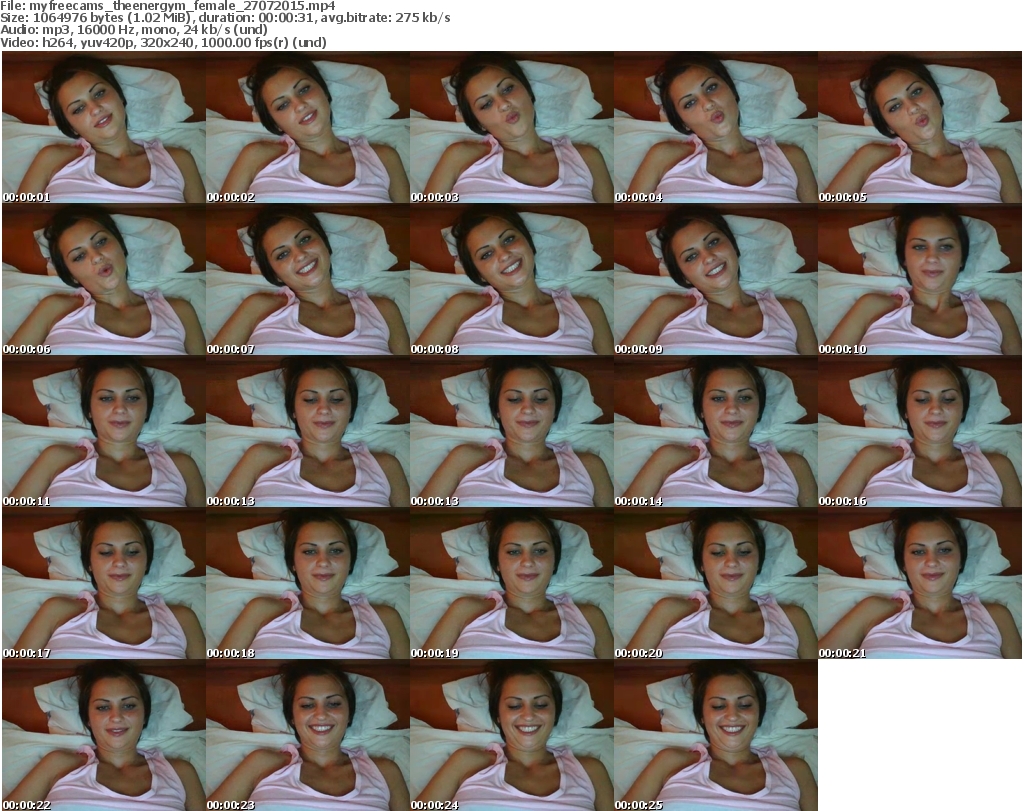
Task: Open the frame thumbnail stamped 00:00:17
Action: click(x=104, y=583)
